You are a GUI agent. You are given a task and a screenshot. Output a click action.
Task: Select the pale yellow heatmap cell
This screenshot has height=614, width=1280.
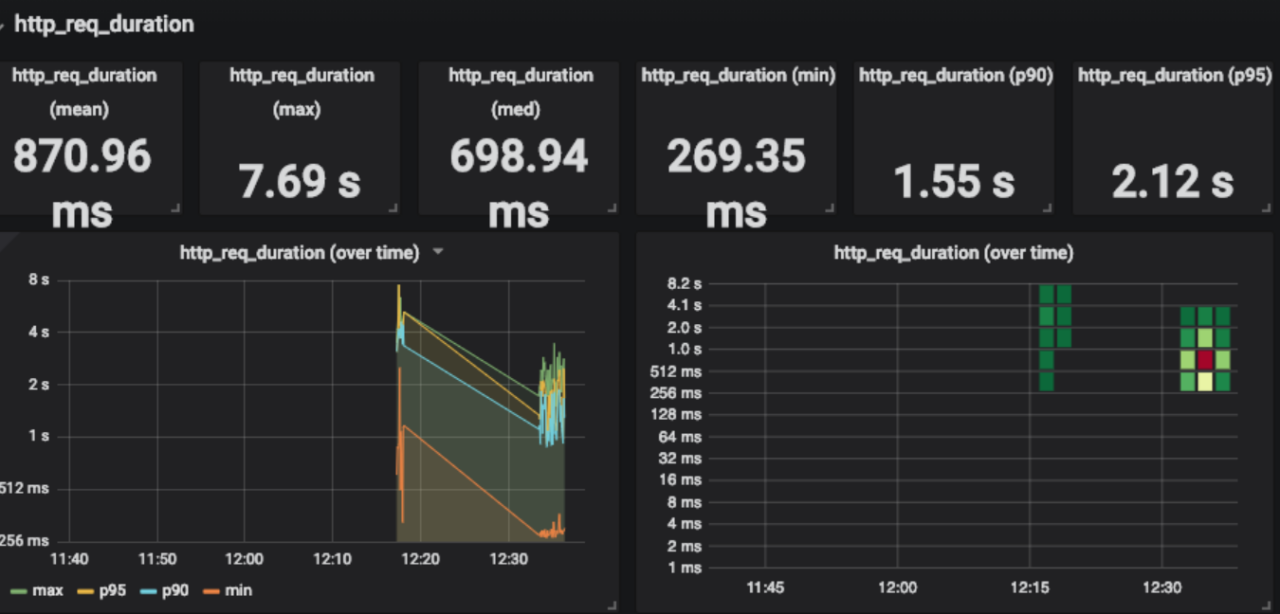1205,381
